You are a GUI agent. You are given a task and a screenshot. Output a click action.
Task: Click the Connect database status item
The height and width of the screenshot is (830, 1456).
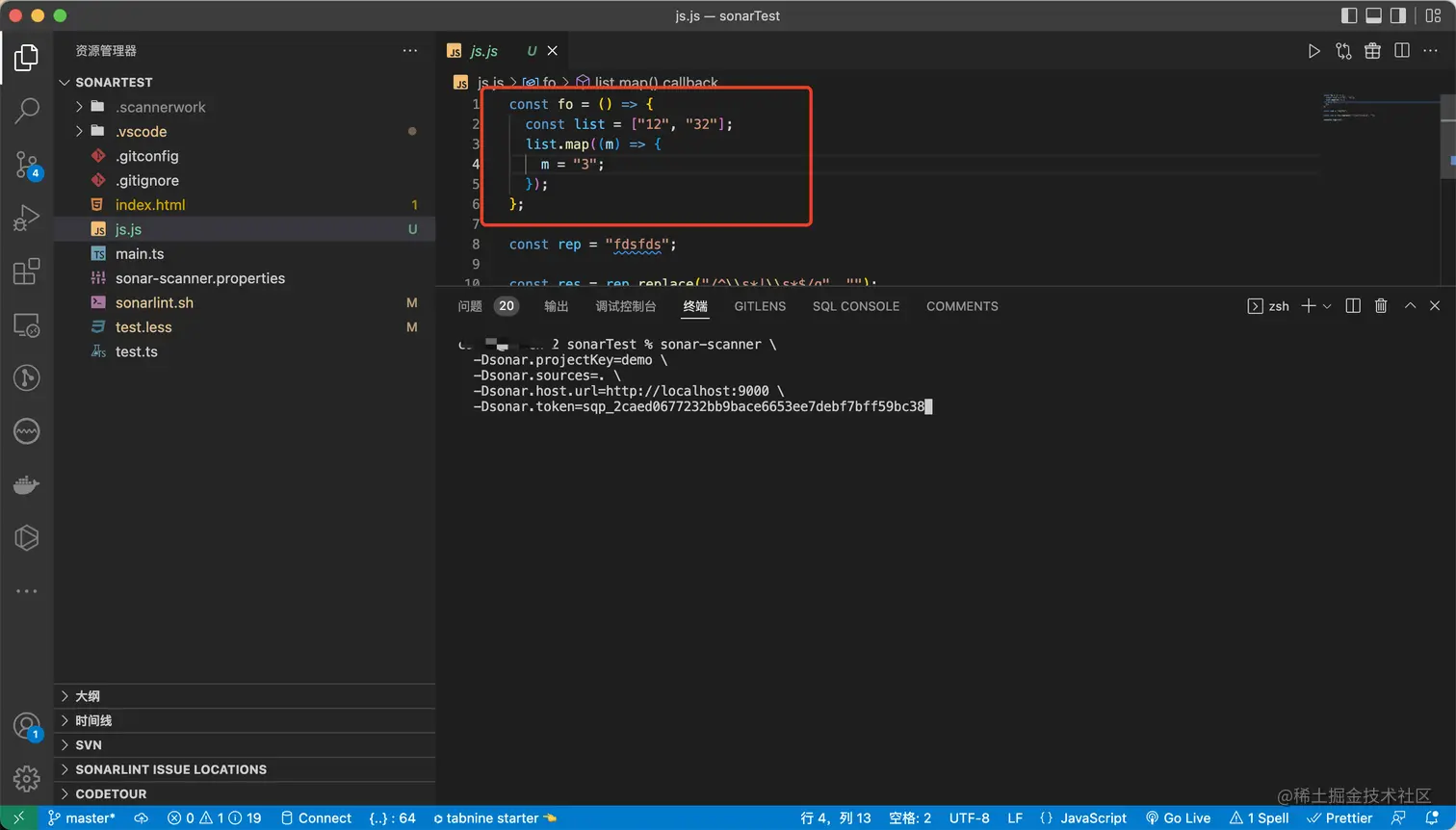316,817
